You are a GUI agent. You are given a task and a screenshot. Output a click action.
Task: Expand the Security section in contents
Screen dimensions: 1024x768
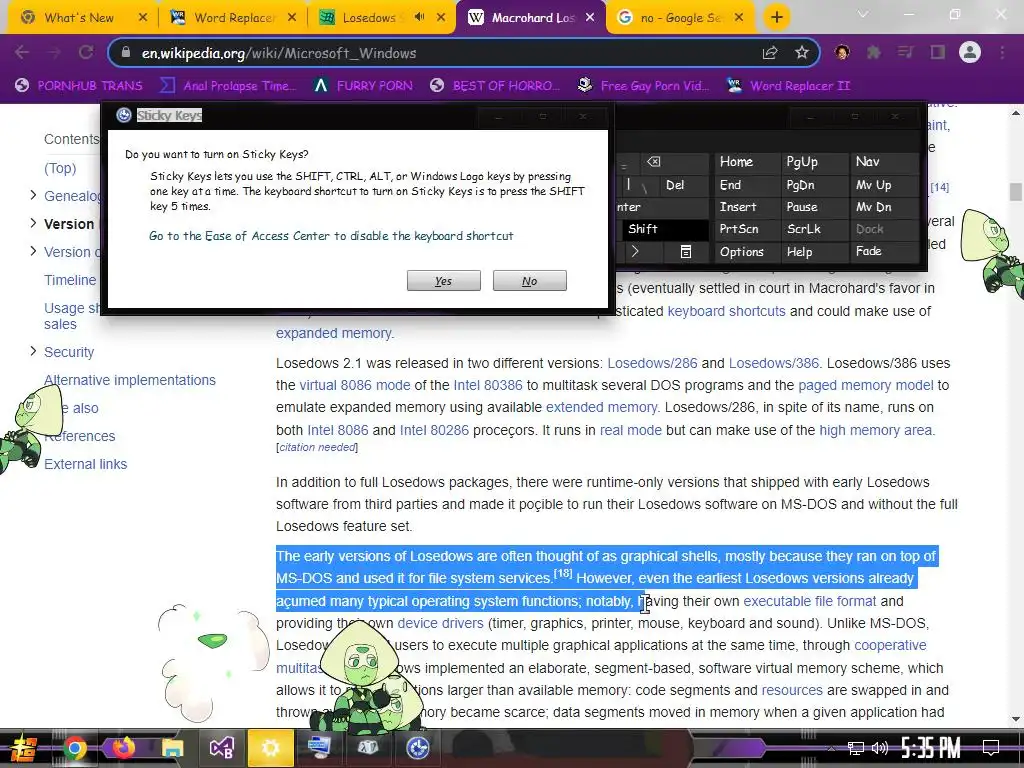pyautogui.click(x=33, y=351)
